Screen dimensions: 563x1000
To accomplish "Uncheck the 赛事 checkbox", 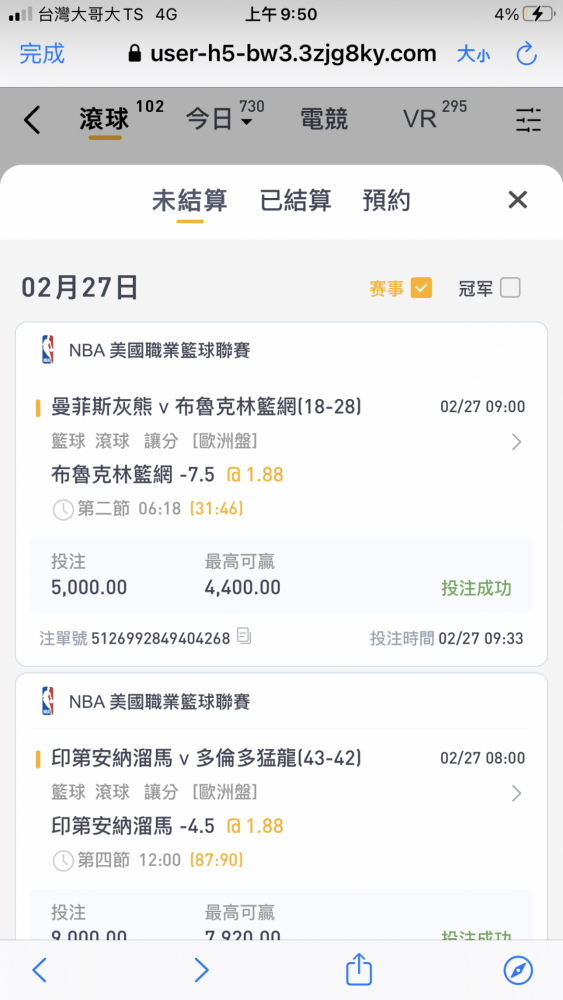I will click(x=421, y=288).
